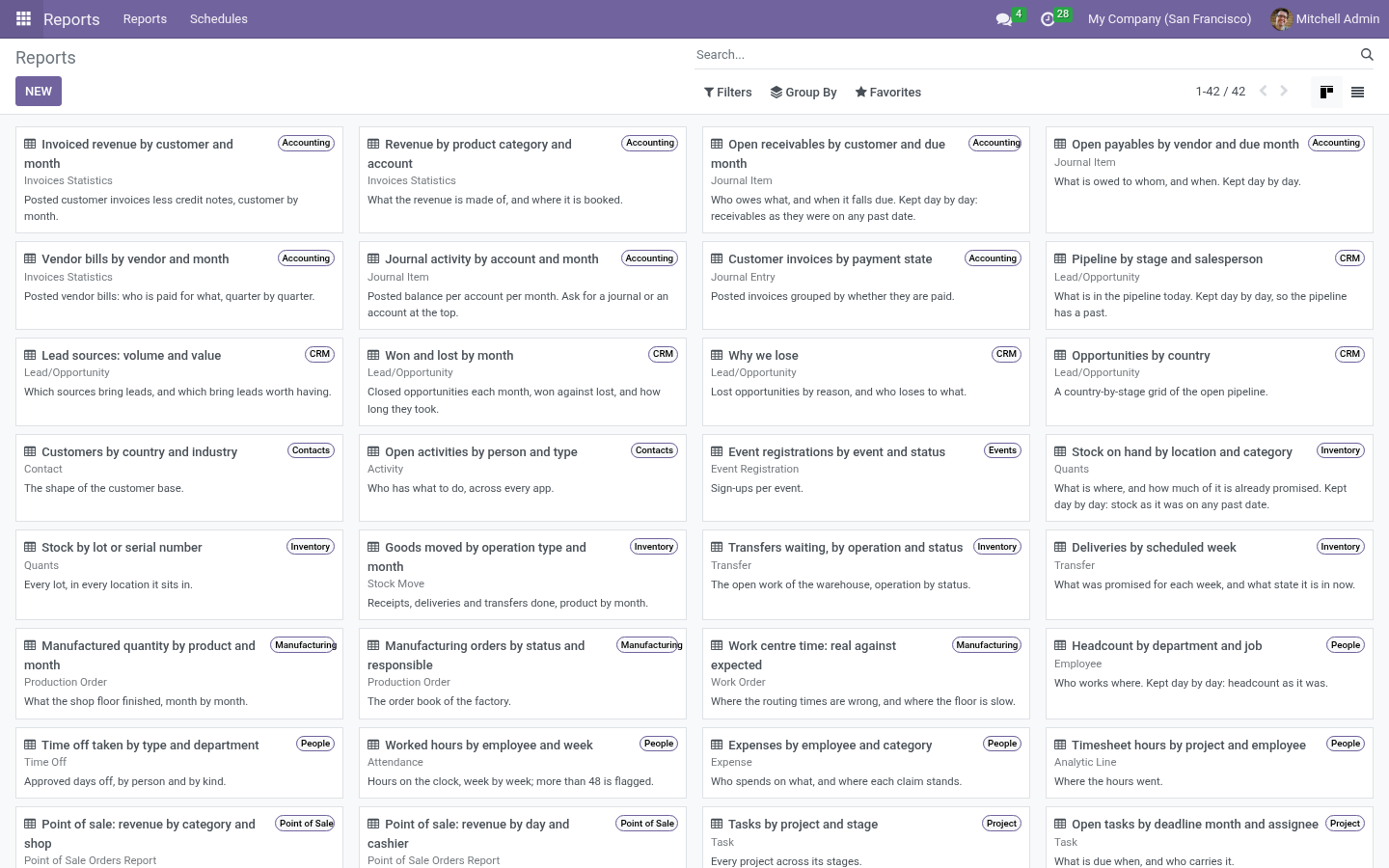Click the Reports app title in navbar
The height and width of the screenshot is (868, 1389).
tap(71, 19)
